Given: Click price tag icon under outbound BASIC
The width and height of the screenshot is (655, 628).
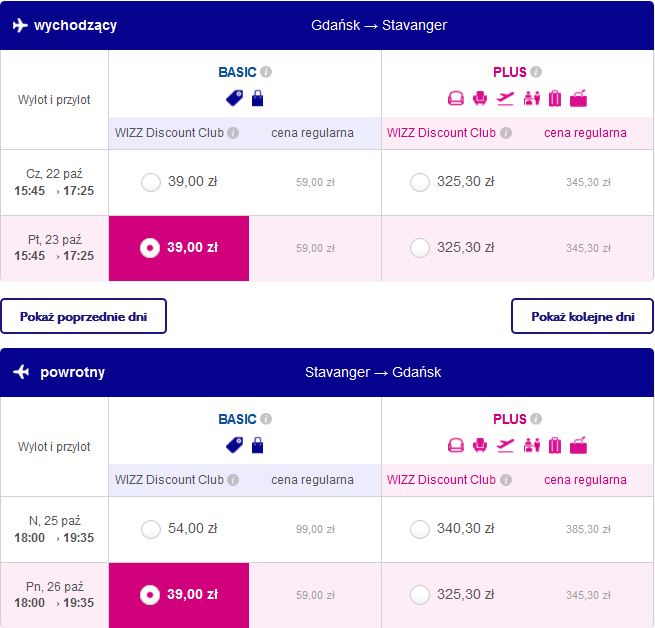Looking at the screenshot, I should pyautogui.click(x=234, y=98).
